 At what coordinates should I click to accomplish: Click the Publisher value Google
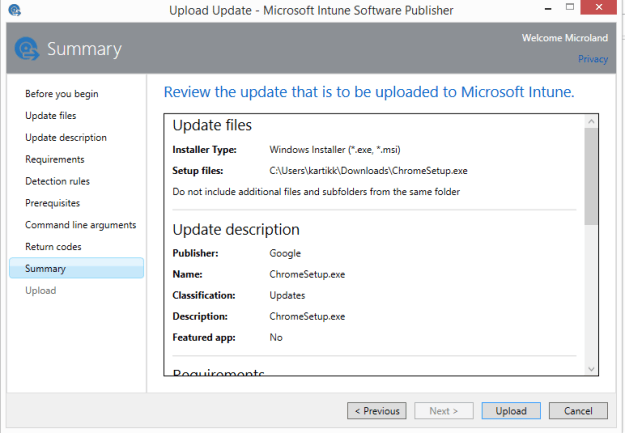[285, 254]
